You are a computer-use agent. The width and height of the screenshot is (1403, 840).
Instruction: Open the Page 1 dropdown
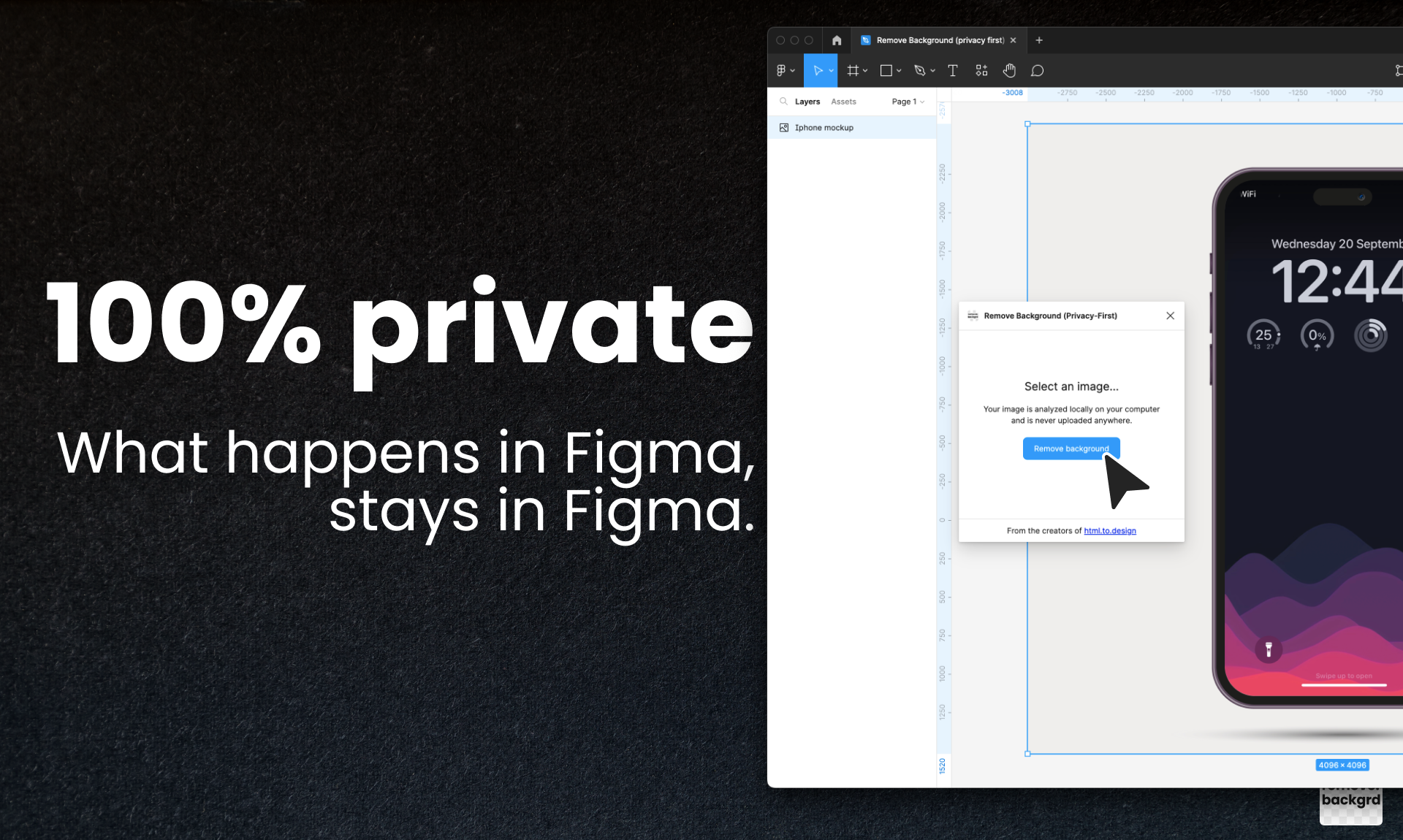click(908, 102)
